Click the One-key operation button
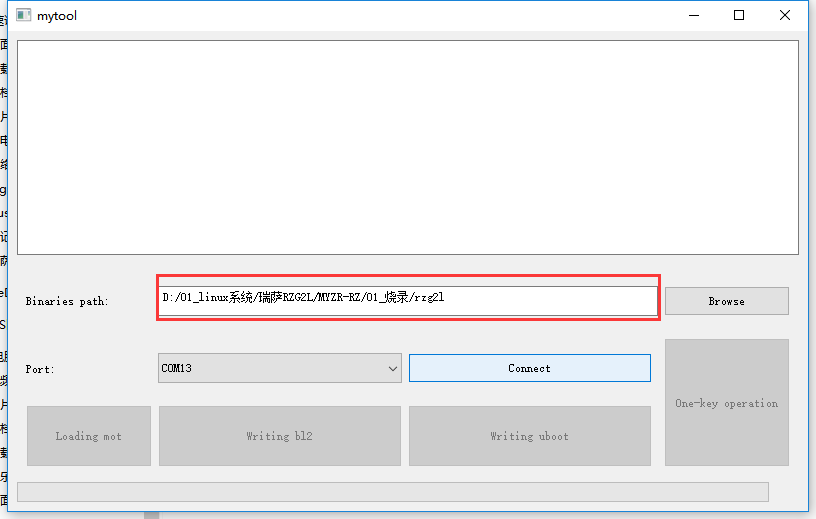The image size is (816, 519). click(x=726, y=402)
